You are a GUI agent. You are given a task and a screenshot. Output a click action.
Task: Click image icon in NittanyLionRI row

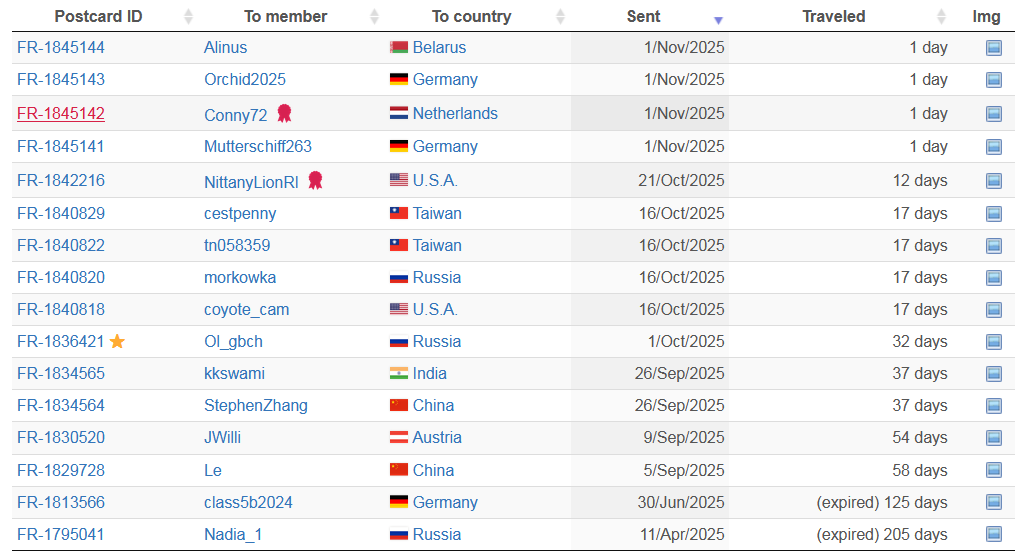click(993, 181)
